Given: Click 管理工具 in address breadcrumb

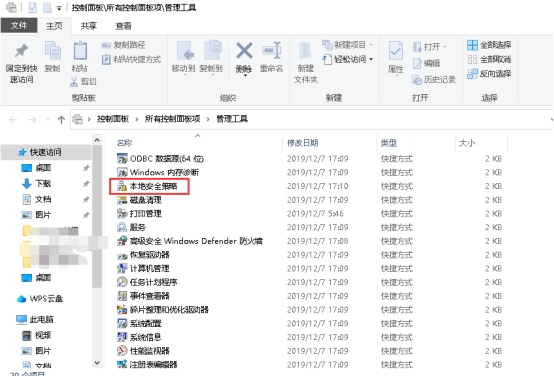Looking at the screenshot, I should [232, 119].
